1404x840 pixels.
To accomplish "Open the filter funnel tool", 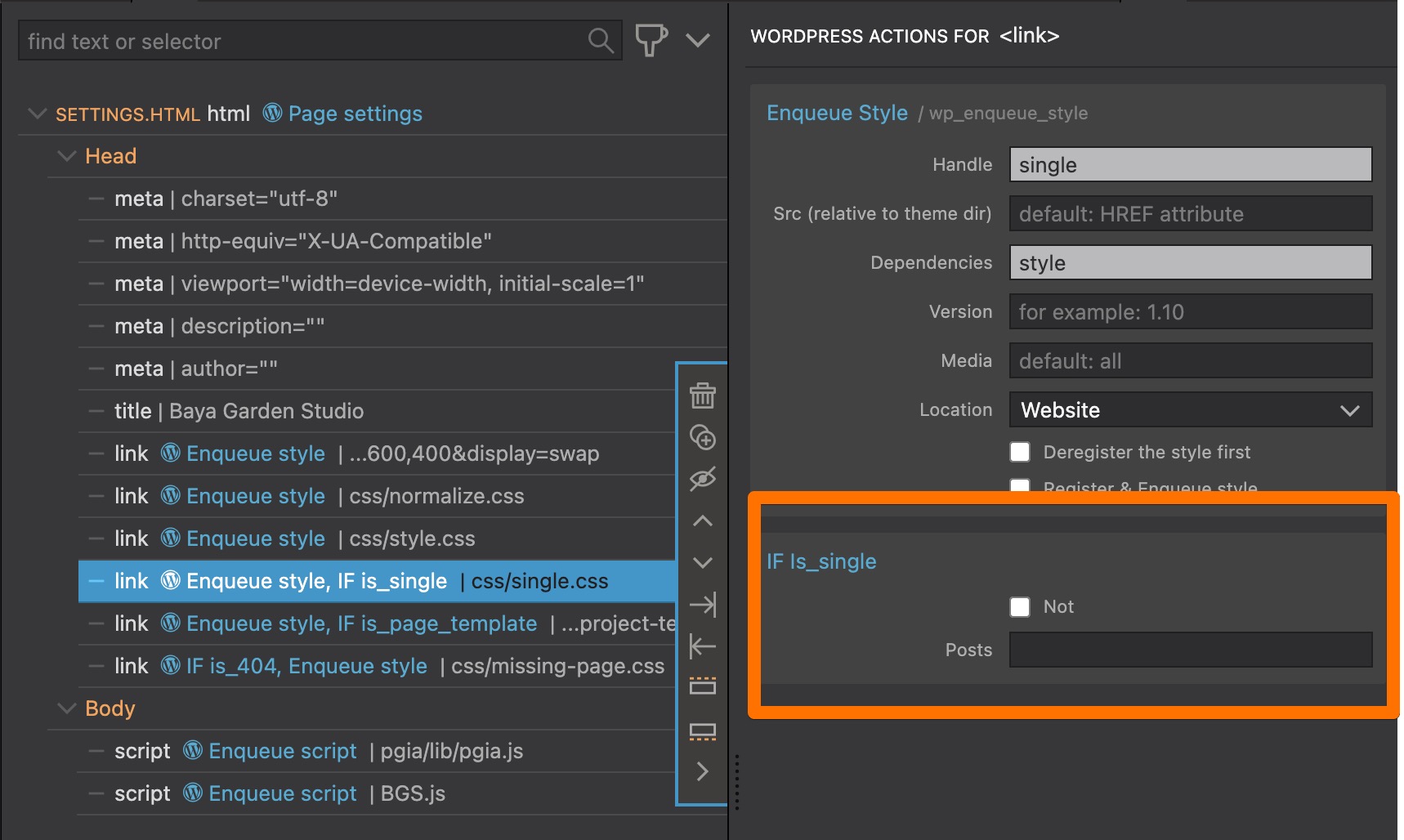I will [x=651, y=40].
